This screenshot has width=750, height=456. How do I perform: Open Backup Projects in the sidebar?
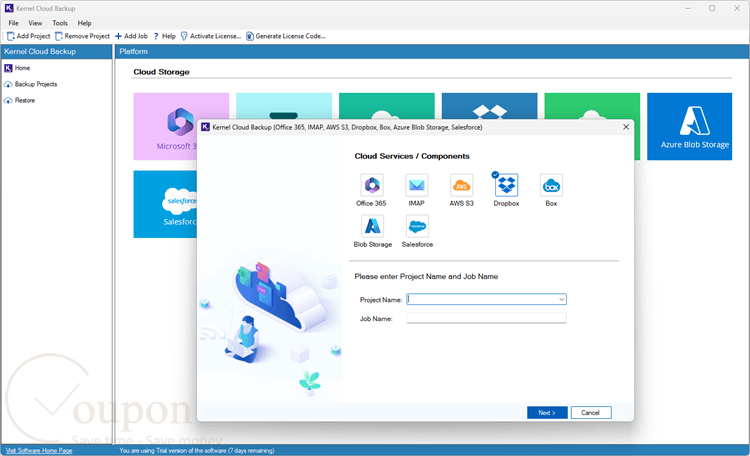tap(31, 84)
